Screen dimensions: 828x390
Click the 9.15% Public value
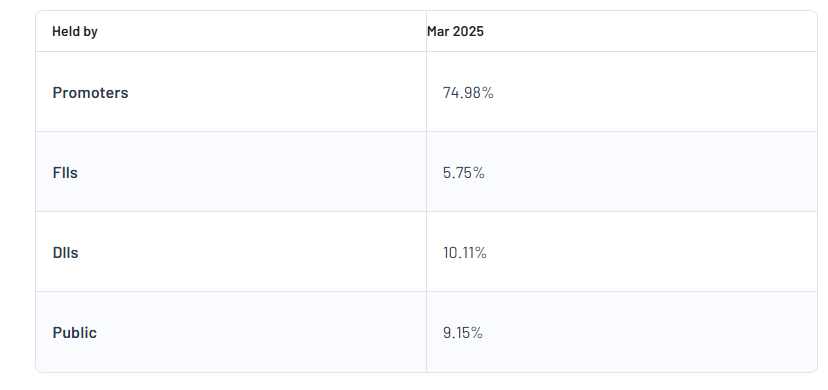[x=463, y=333]
